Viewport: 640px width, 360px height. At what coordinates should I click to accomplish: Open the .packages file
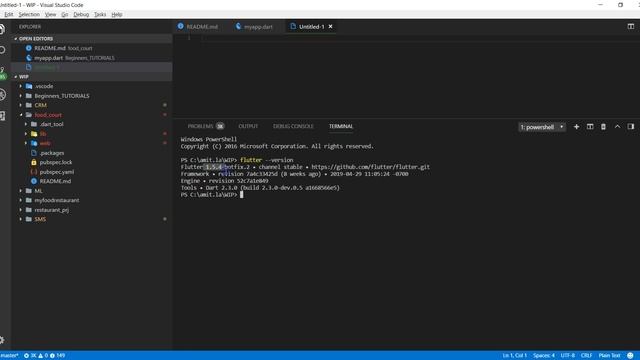point(52,153)
